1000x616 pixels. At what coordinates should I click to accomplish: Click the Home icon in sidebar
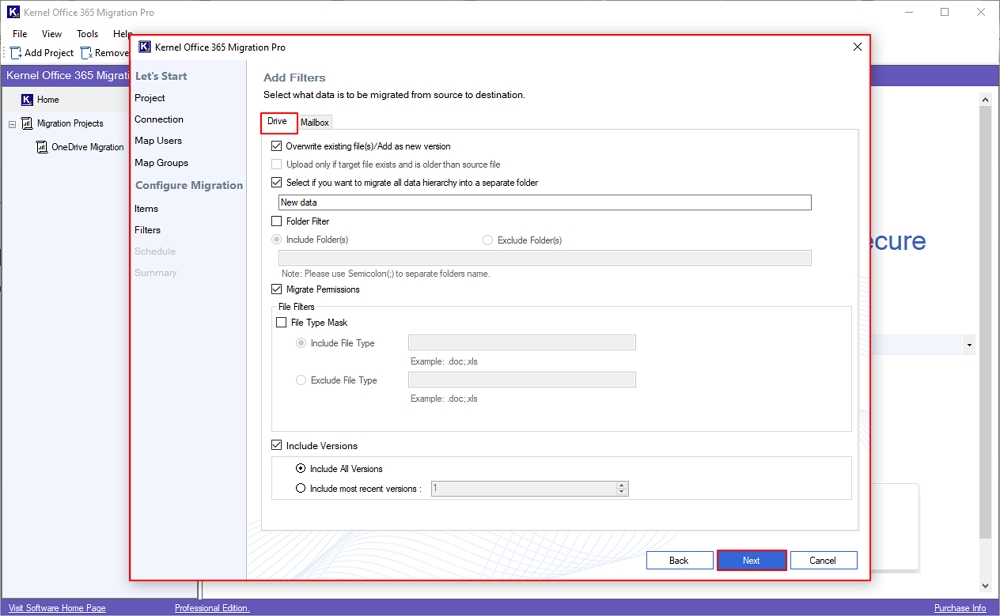click(27, 100)
